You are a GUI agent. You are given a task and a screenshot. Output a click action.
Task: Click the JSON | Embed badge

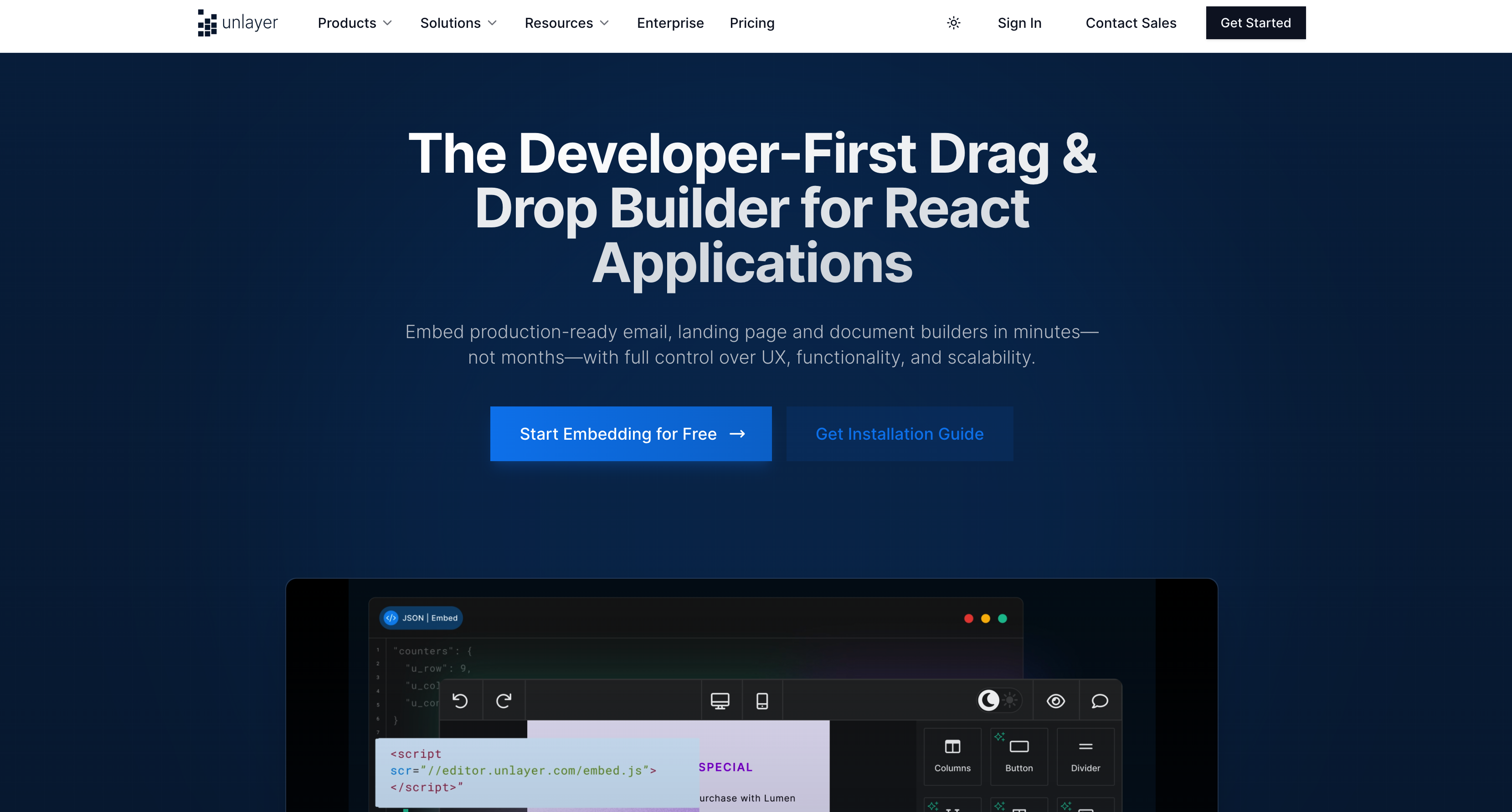pos(421,618)
